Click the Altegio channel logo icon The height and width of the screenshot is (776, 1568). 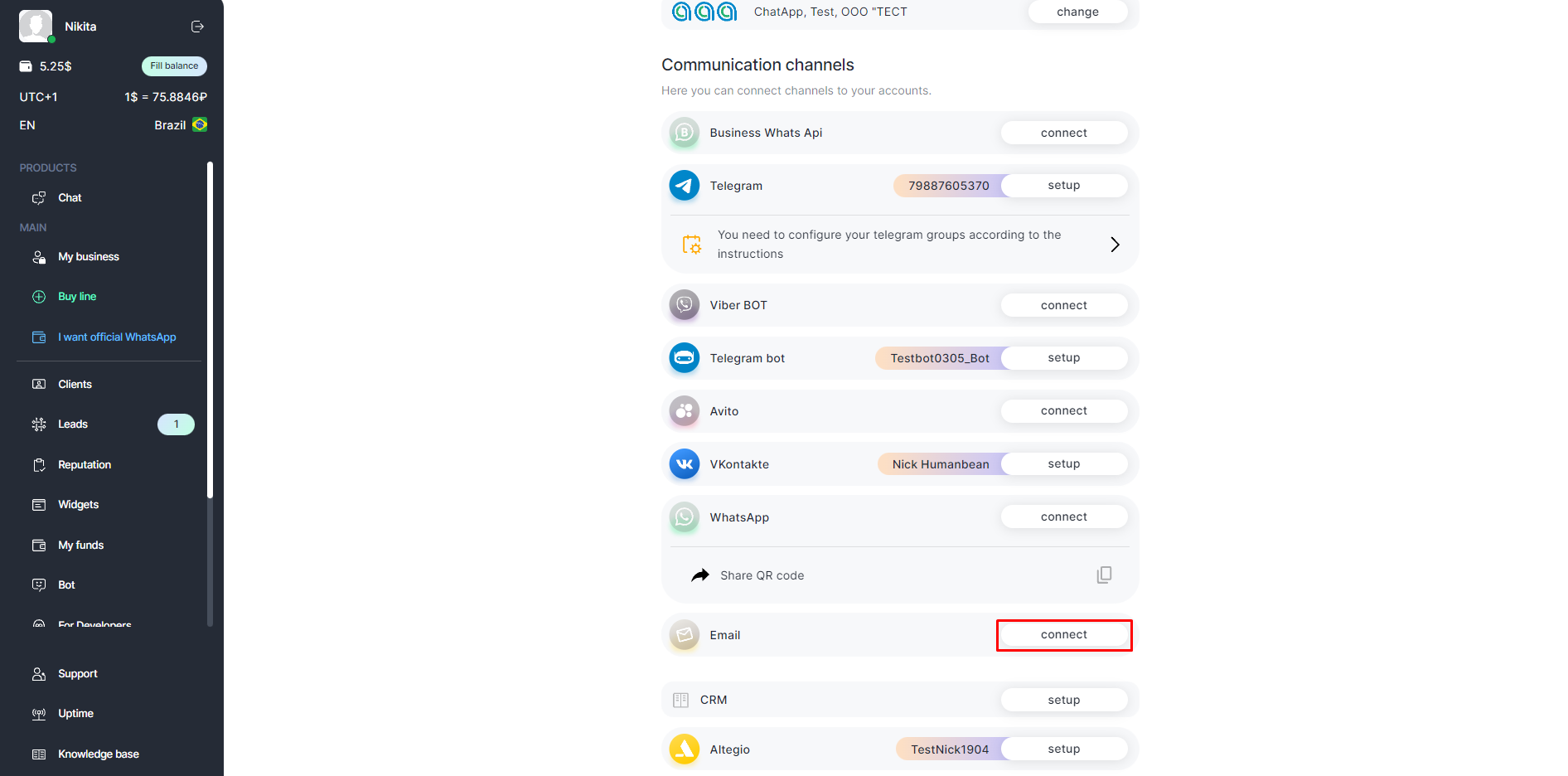[684, 749]
